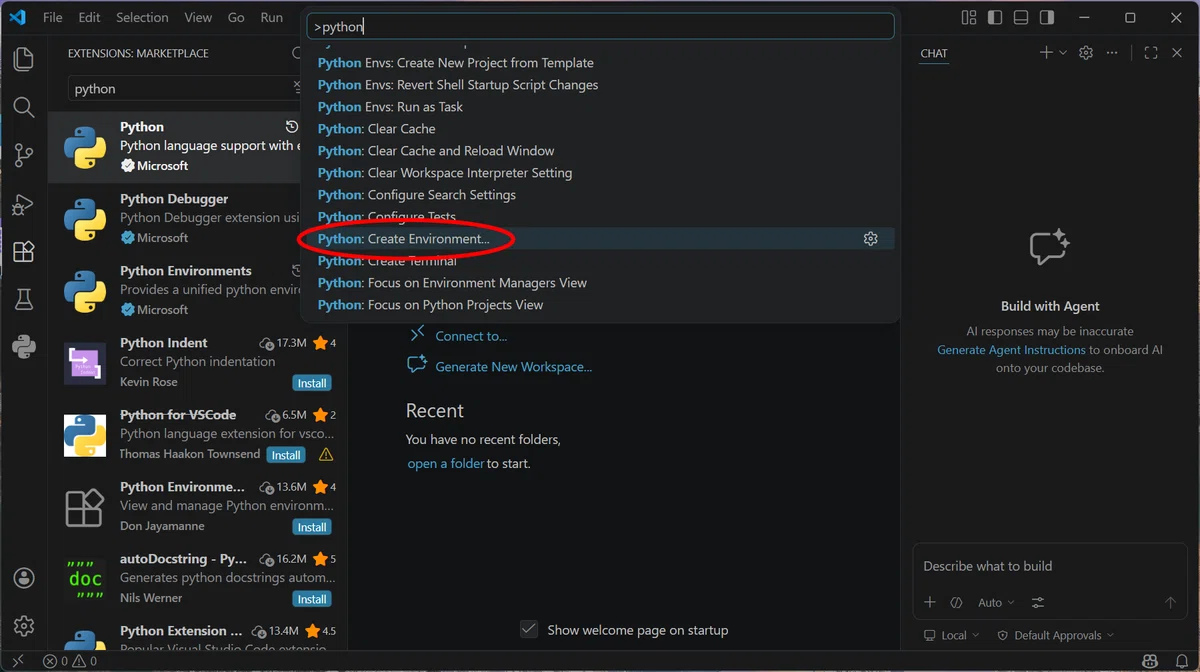Viewport: 1200px width, 672px height.
Task: Click the agent mode icon in chat input
Action: (956, 602)
